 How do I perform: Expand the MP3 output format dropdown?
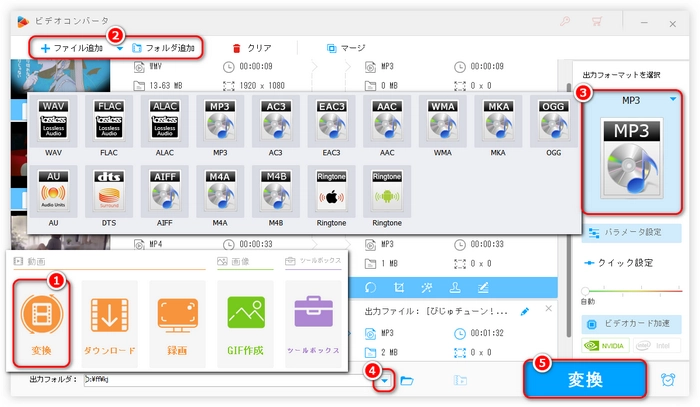tap(674, 99)
